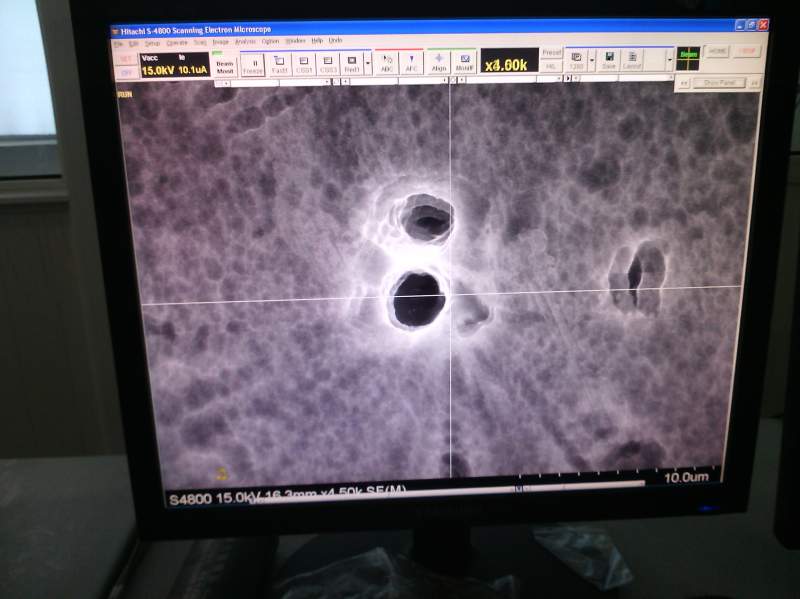The image size is (800, 599).
Task: Open the Scan menu
Action: click(200, 43)
